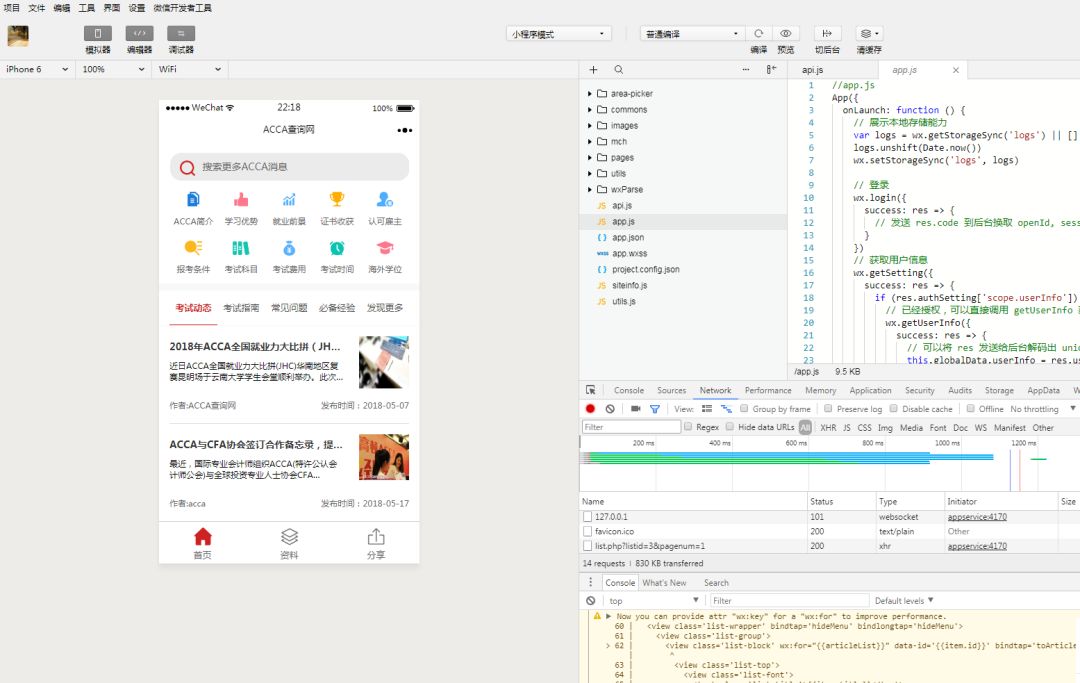Open the 100% zoom dropdown
The width and height of the screenshot is (1080, 683).
coord(113,69)
